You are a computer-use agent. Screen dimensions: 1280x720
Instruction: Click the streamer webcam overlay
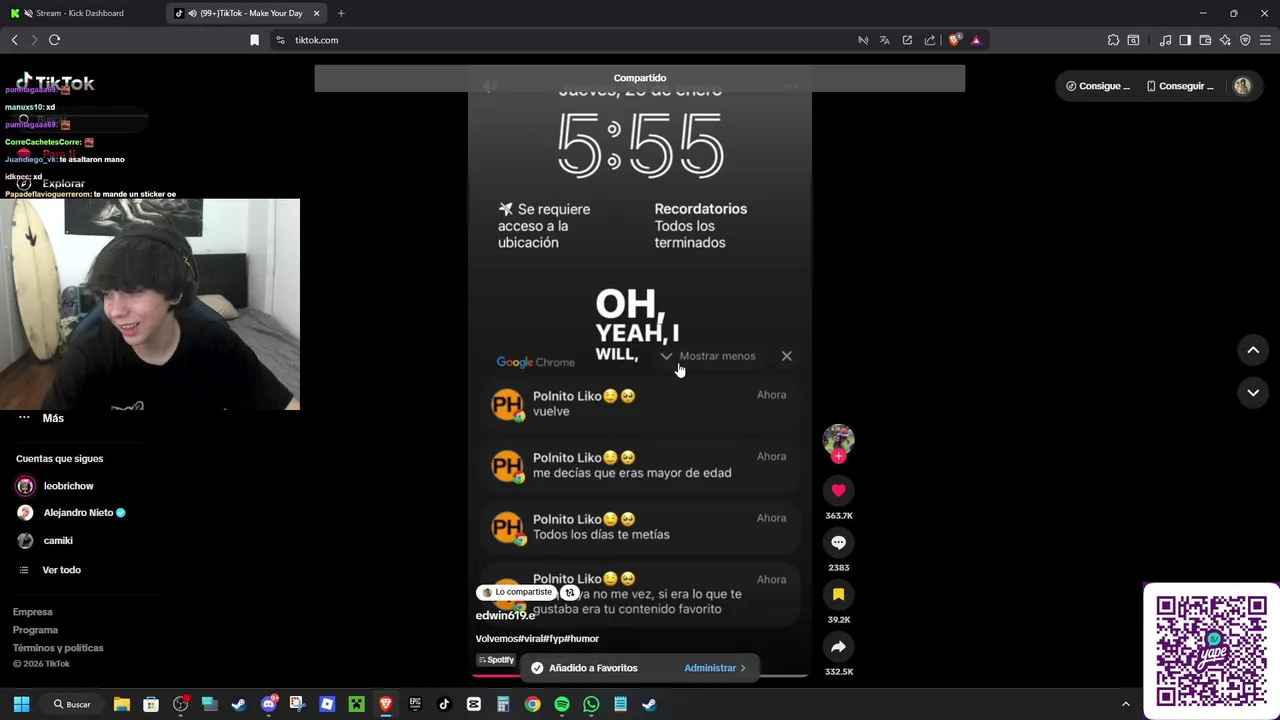150,304
